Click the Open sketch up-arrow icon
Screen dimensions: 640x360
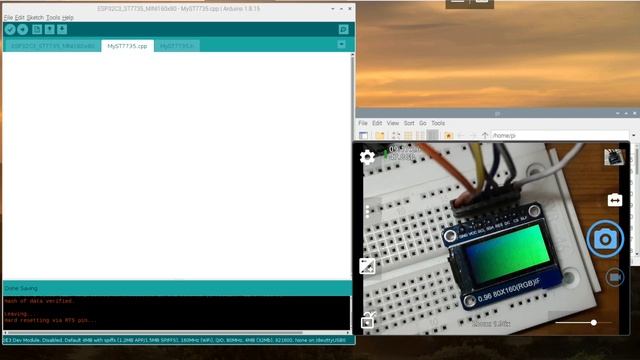[x=50, y=29]
